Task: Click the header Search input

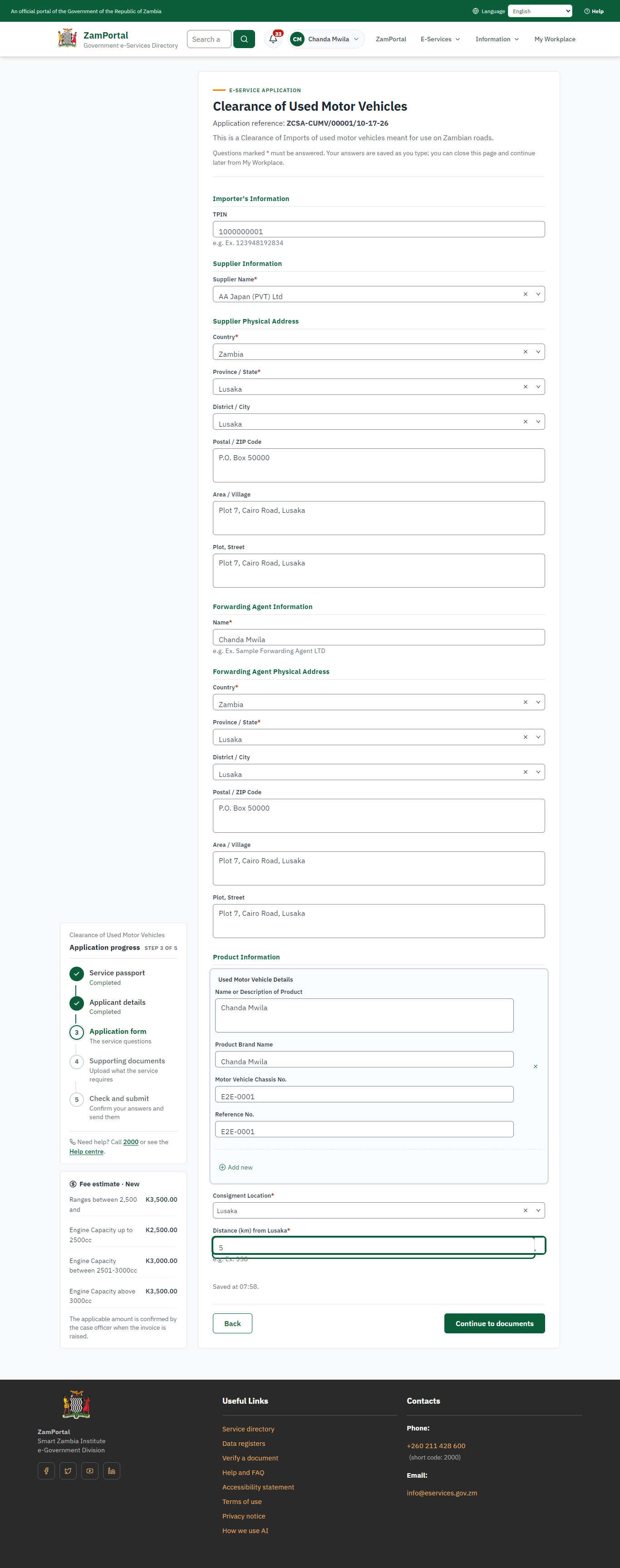Action: [x=209, y=39]
